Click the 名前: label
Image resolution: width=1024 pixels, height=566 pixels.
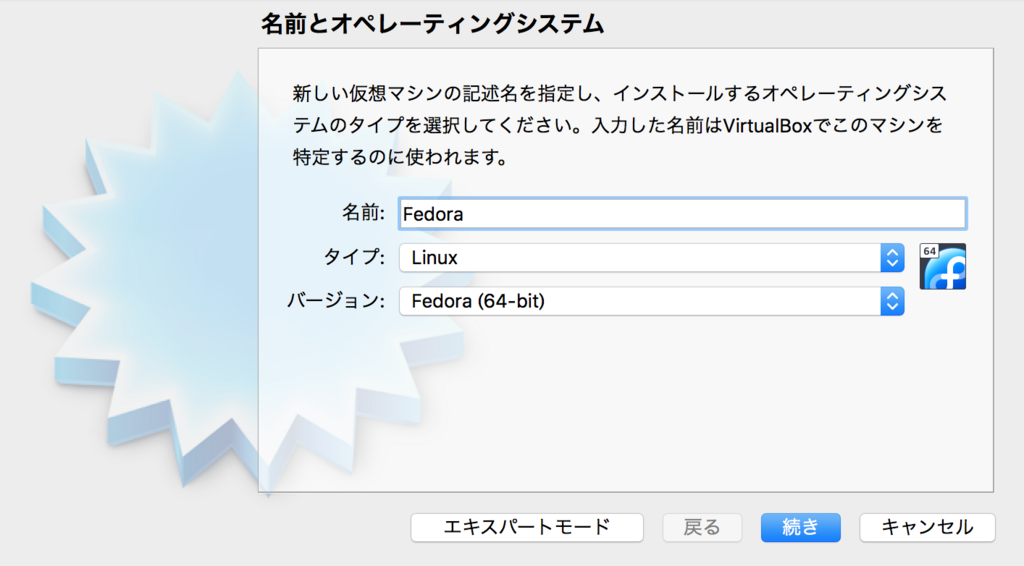[x=363, y=213]
